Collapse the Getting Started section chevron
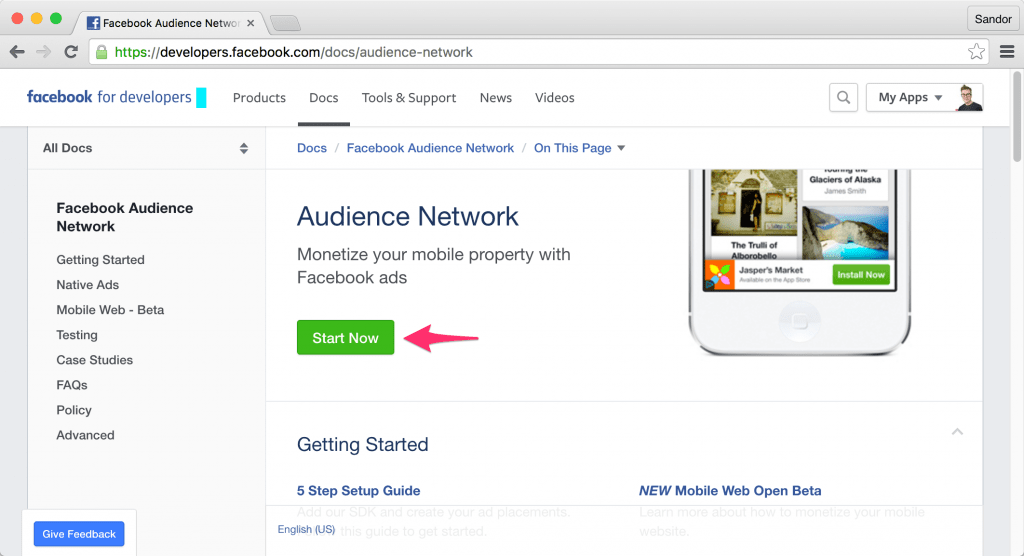The width and height of the screenshot is (1024, 556). 957,432
